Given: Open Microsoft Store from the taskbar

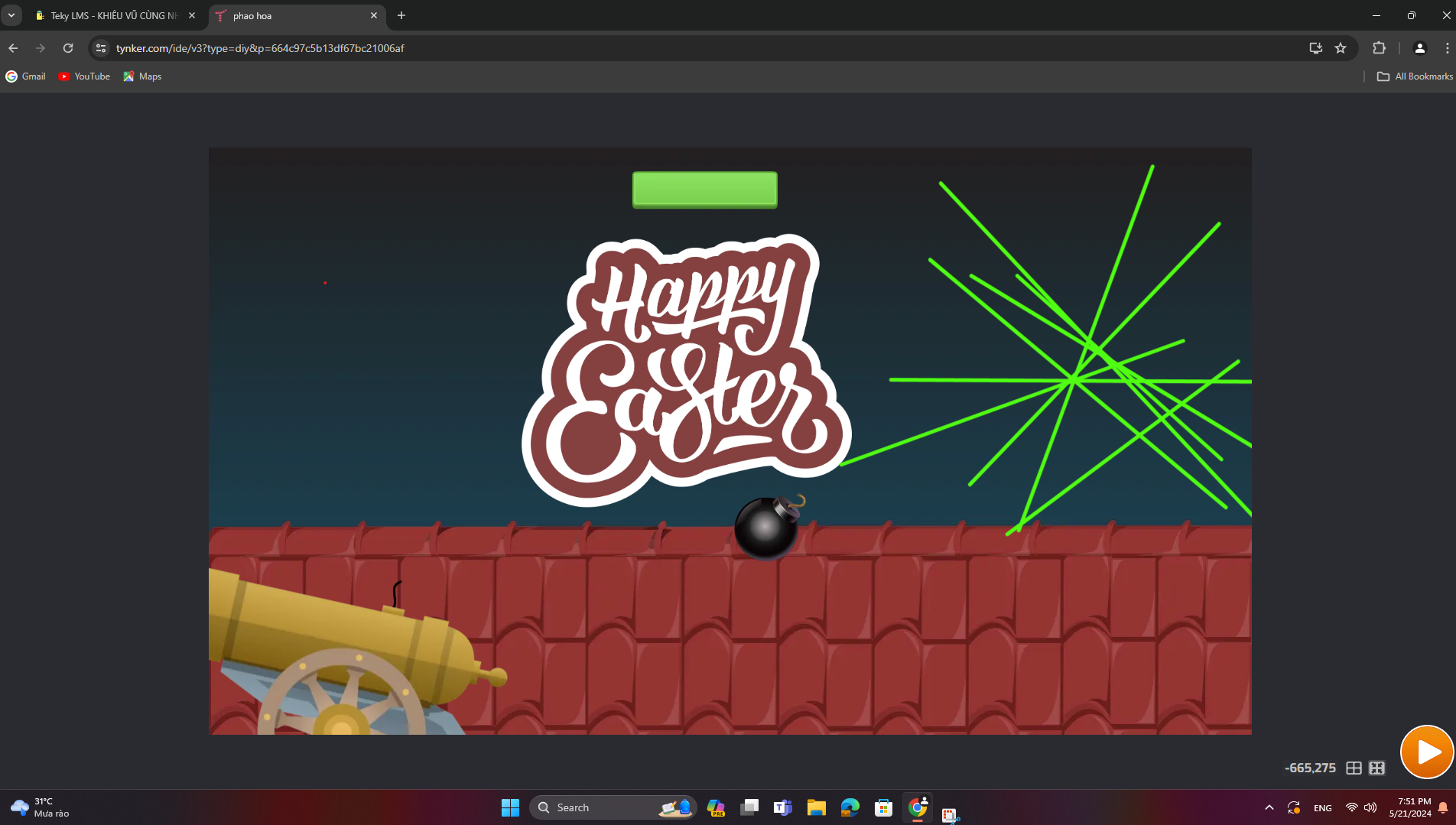Looking at the screenshot, I should 883,807.
